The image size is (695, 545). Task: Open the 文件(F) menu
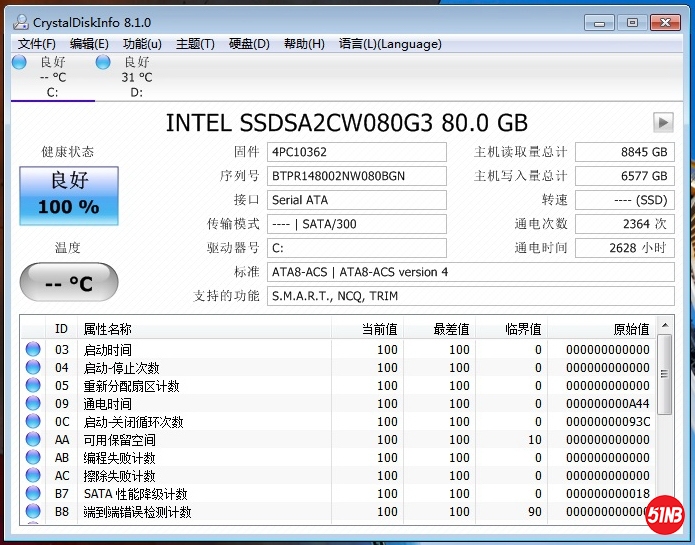[x=37, y=44]
